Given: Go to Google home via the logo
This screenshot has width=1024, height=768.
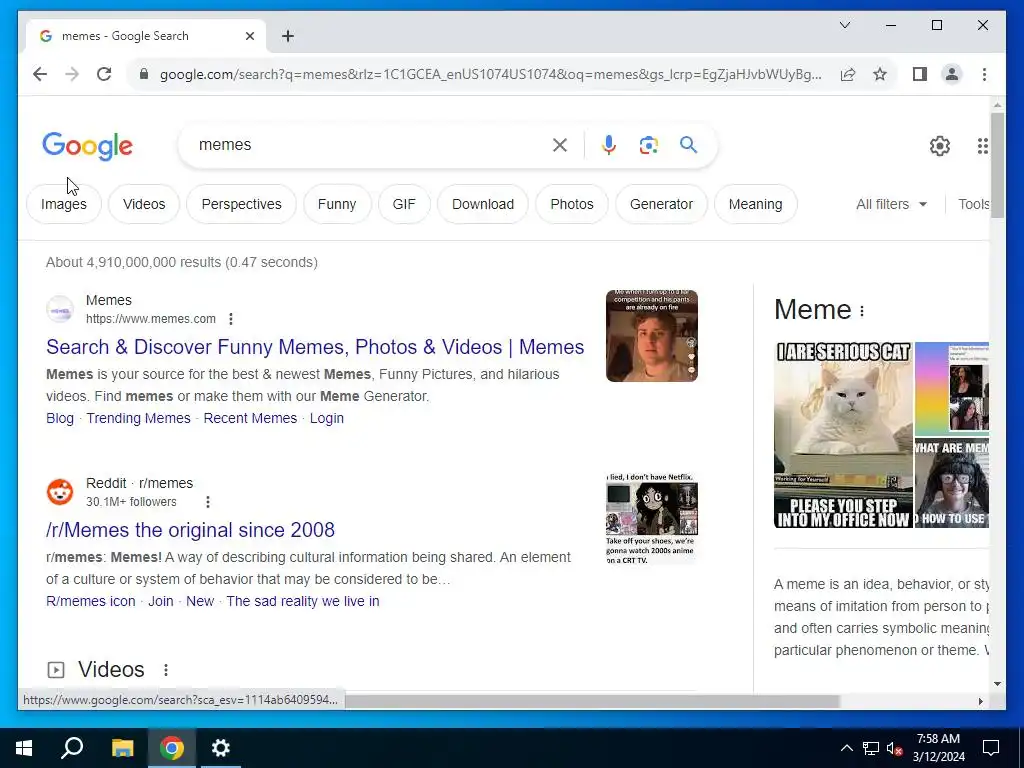Looking at the screenshot, I should tap(88, 146).
